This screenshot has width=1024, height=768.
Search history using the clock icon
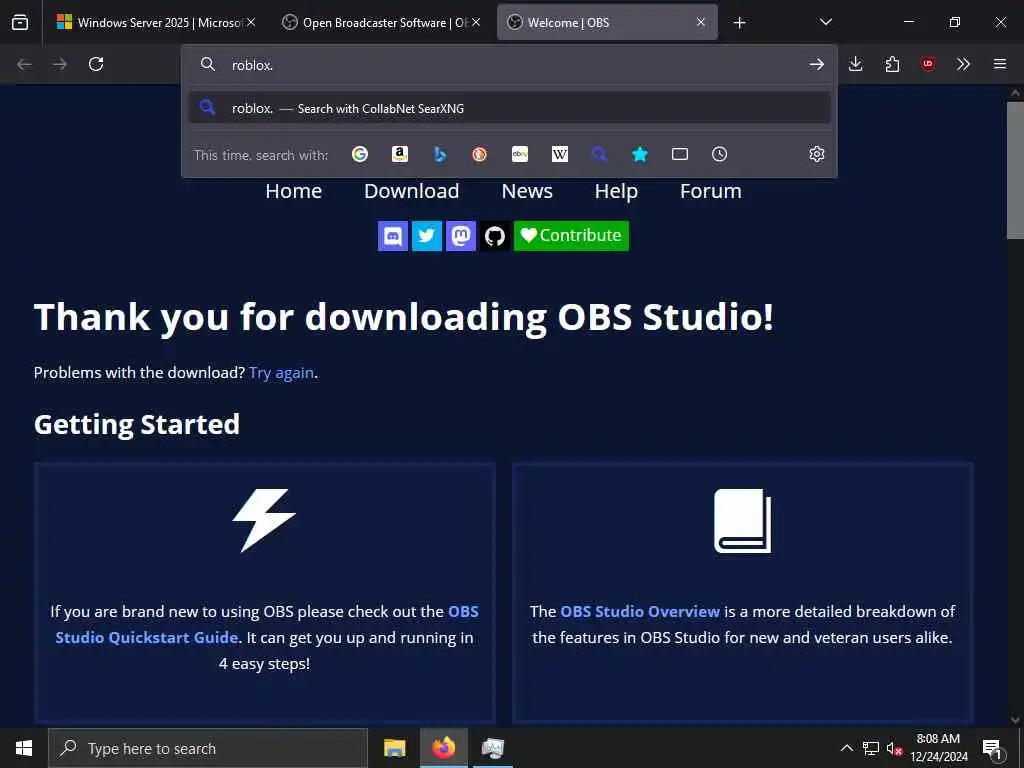pyautogui.click(x=720, y=154)
